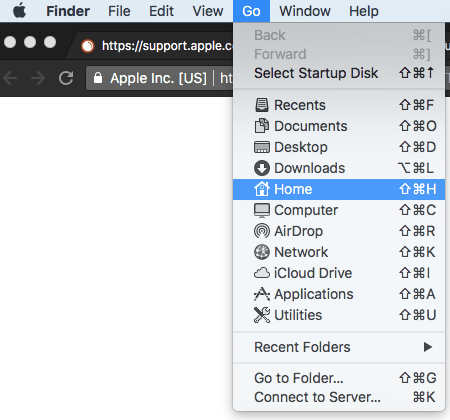Click the Home house icon

[x=262, y=189]
